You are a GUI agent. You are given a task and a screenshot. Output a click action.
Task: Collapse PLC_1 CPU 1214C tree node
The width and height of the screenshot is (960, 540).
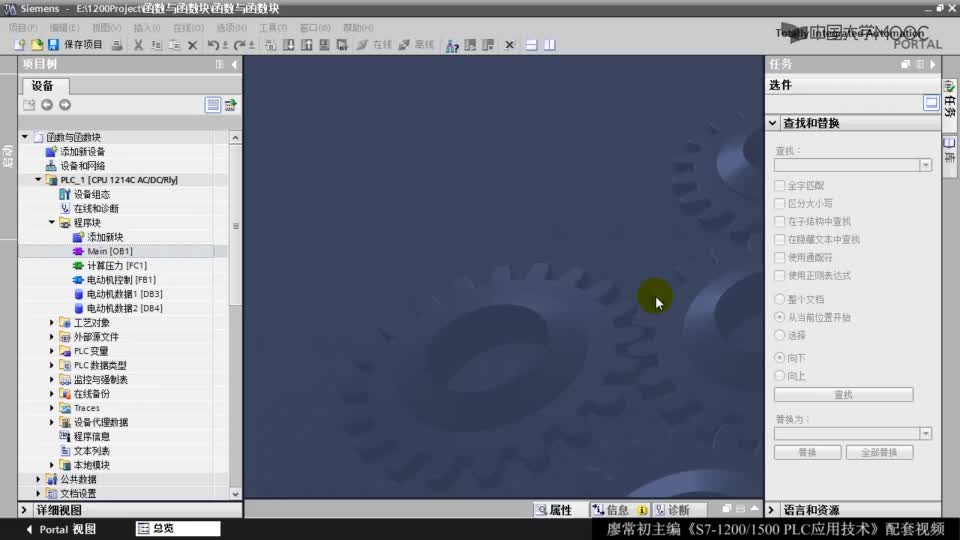point(38,180)
